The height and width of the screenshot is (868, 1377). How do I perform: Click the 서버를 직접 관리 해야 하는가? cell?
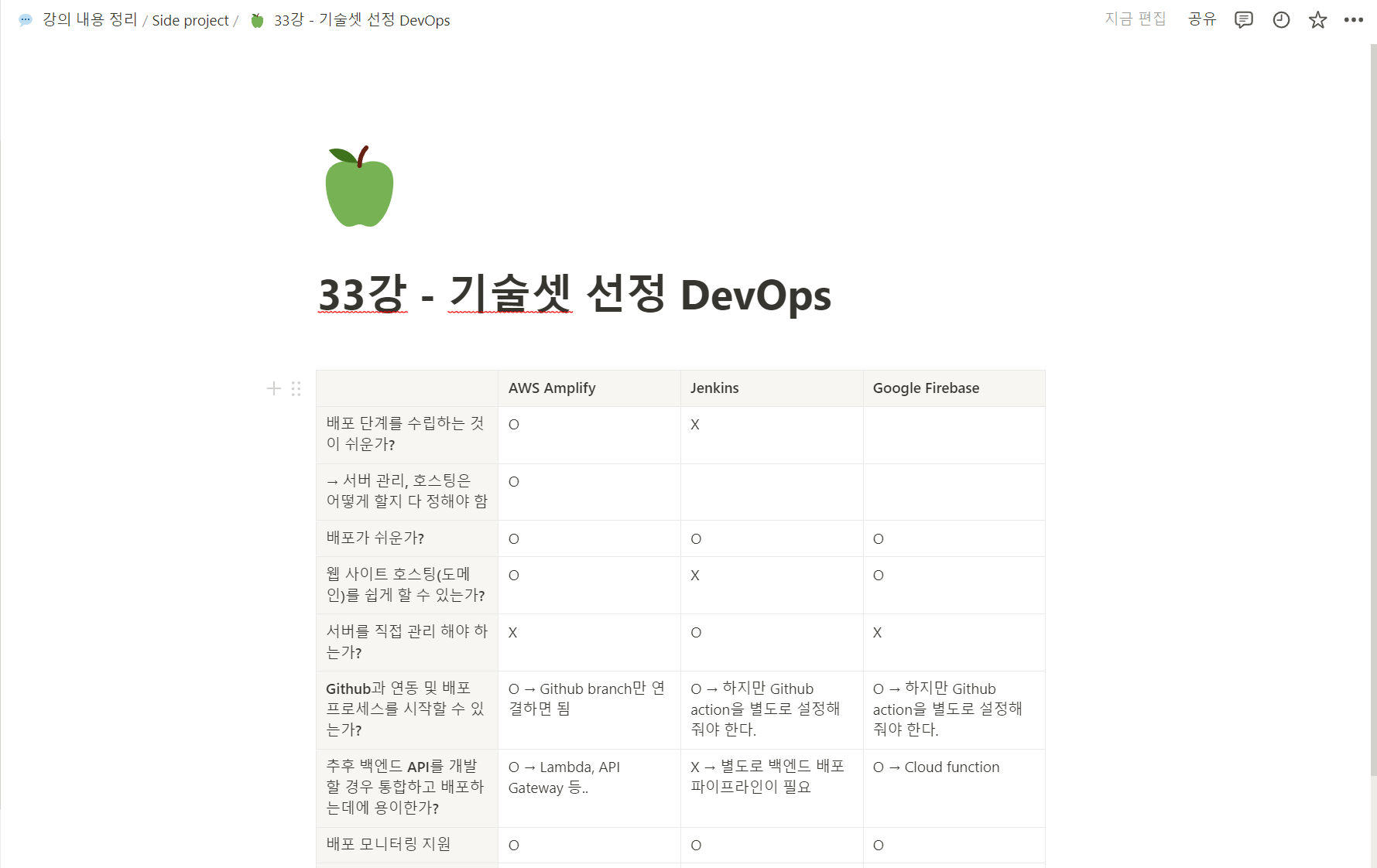[407, 642]
